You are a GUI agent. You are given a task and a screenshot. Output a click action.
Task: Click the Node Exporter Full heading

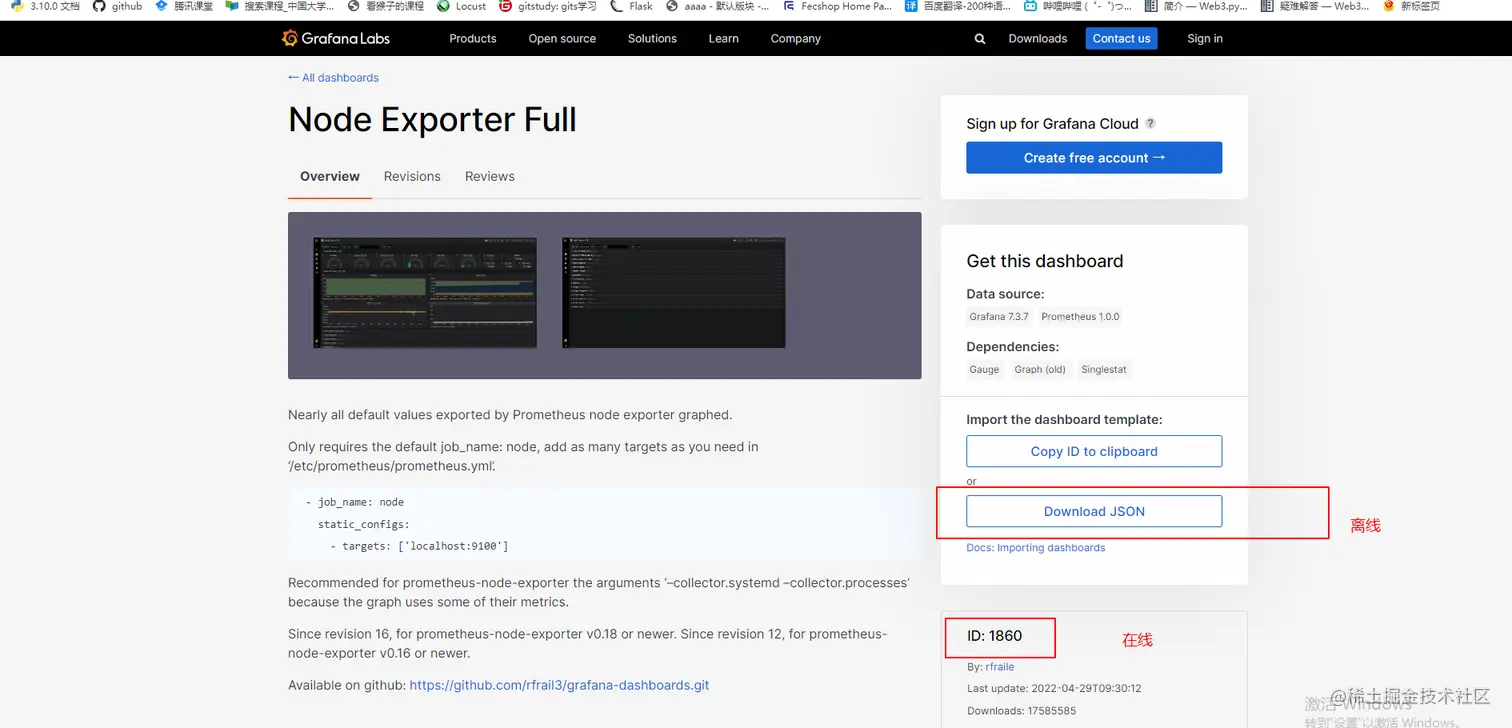(x=432, y=120)
